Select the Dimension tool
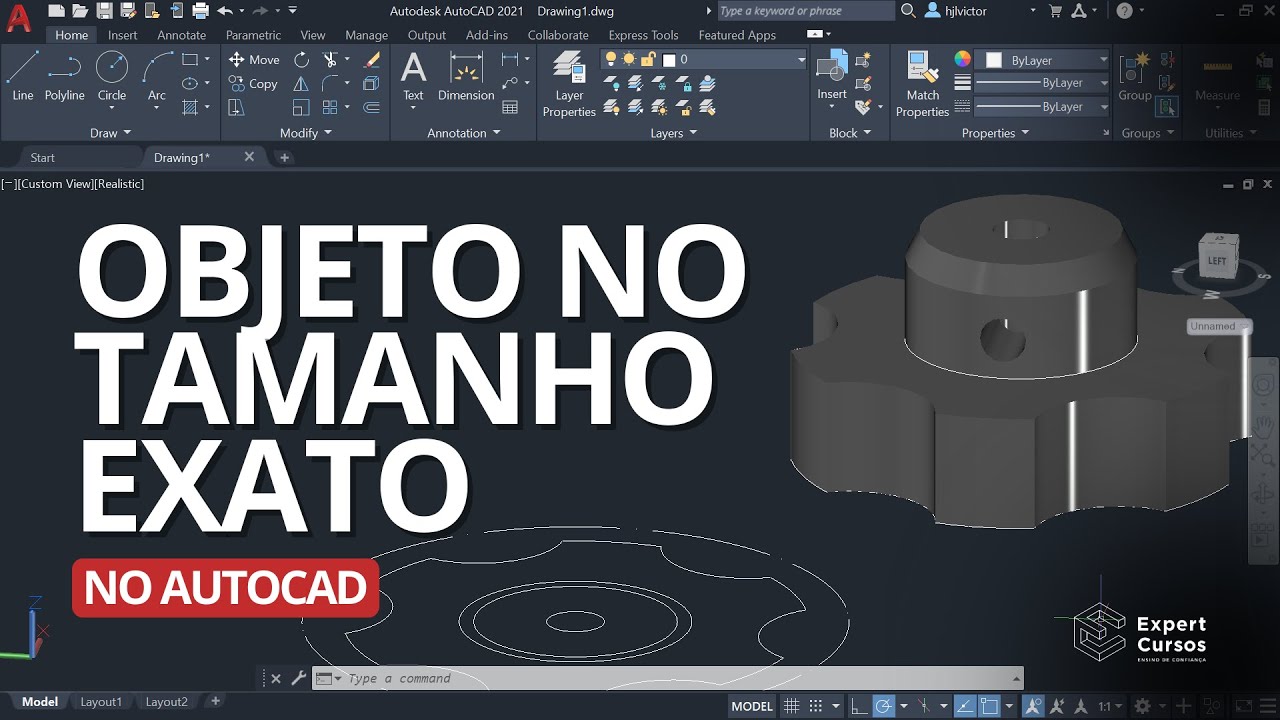This screenshot has width=1280, height=720. coord(466,76)
